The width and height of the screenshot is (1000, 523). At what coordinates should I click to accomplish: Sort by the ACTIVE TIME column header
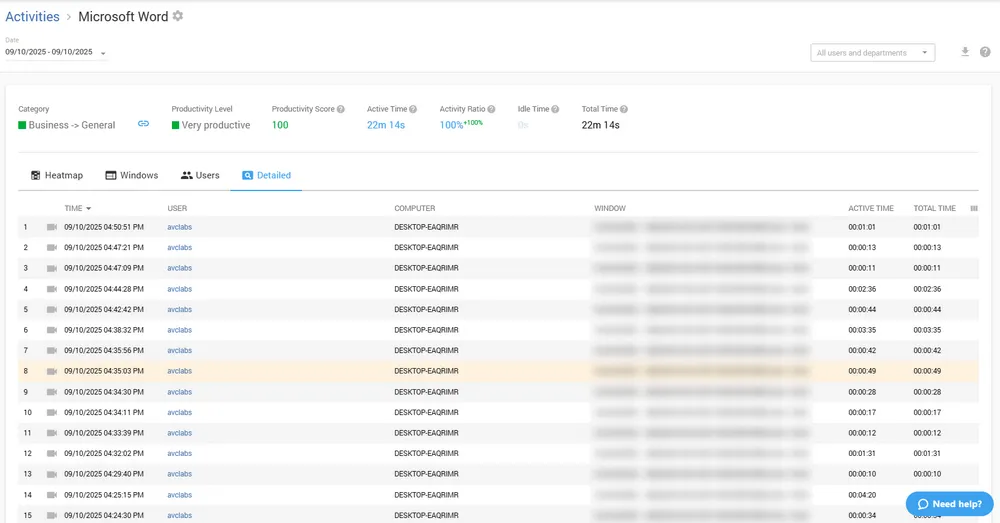click(x=871, y=208)
